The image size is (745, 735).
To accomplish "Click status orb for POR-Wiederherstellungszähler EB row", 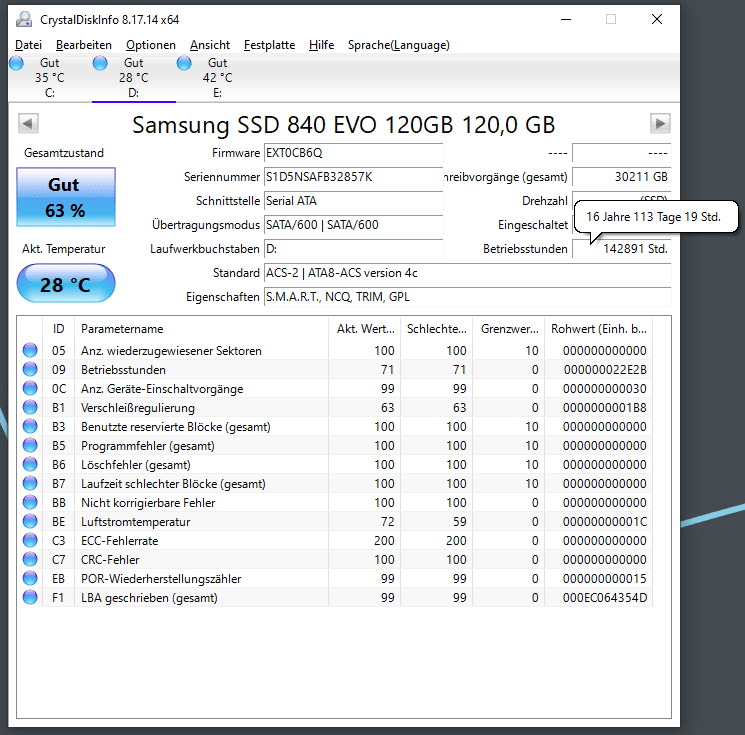I will (30, 578).
